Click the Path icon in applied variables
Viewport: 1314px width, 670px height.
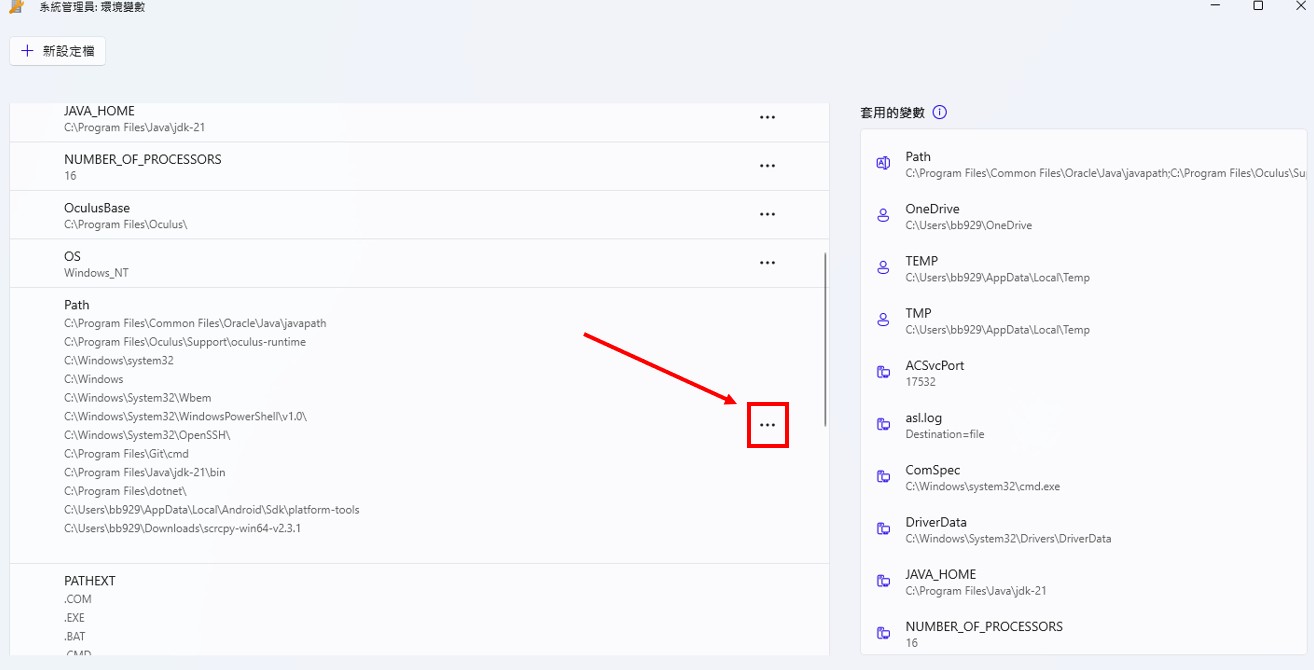click(x=883, y=164)
